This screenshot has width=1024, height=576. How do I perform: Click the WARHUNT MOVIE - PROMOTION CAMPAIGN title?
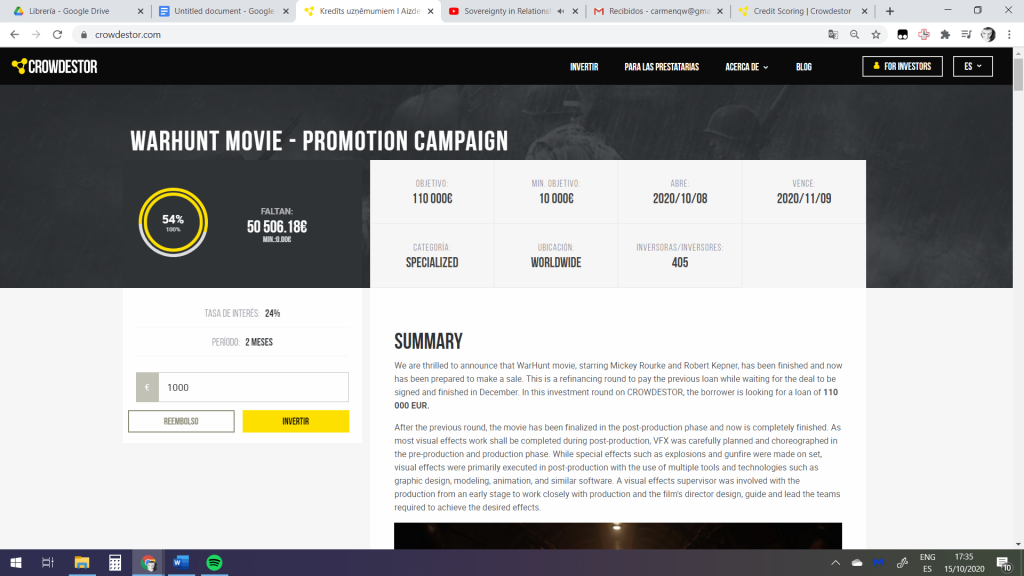[319, 141]
